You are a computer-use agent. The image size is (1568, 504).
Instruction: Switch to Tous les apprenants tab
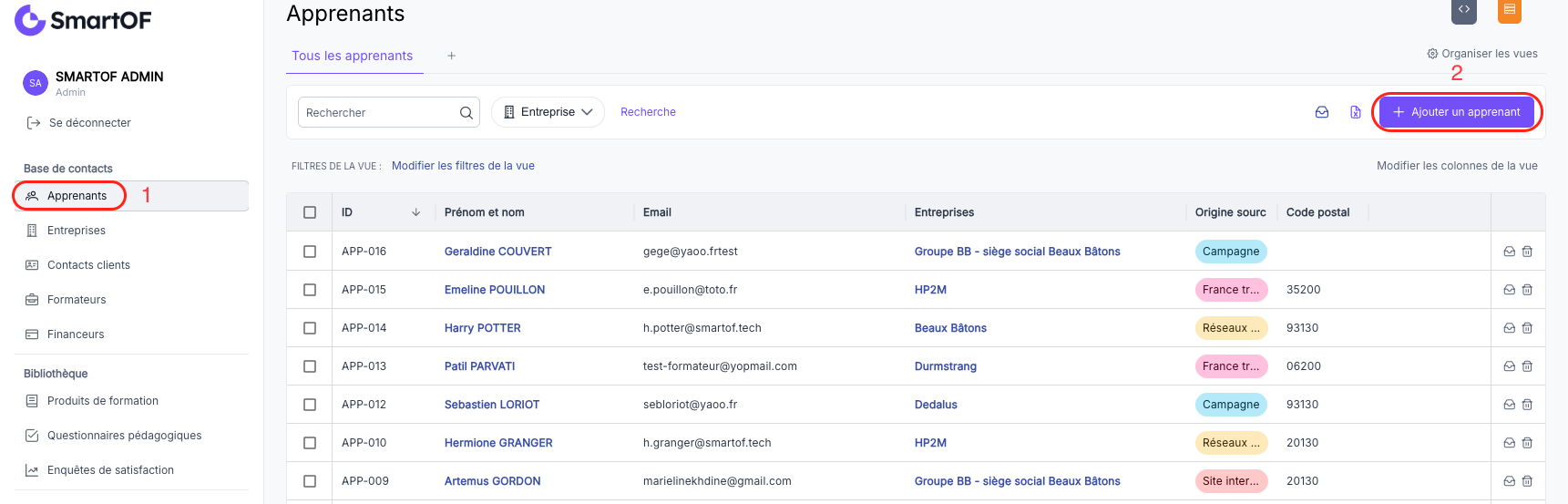click(353, 56)
